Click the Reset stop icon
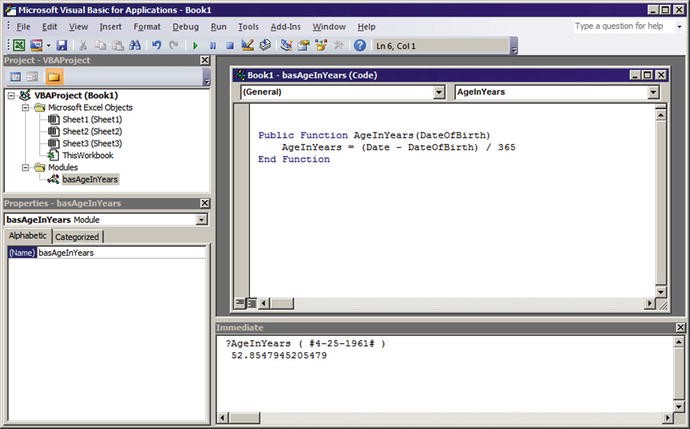Viewport: 690px width, 429px height. [230, 46]
